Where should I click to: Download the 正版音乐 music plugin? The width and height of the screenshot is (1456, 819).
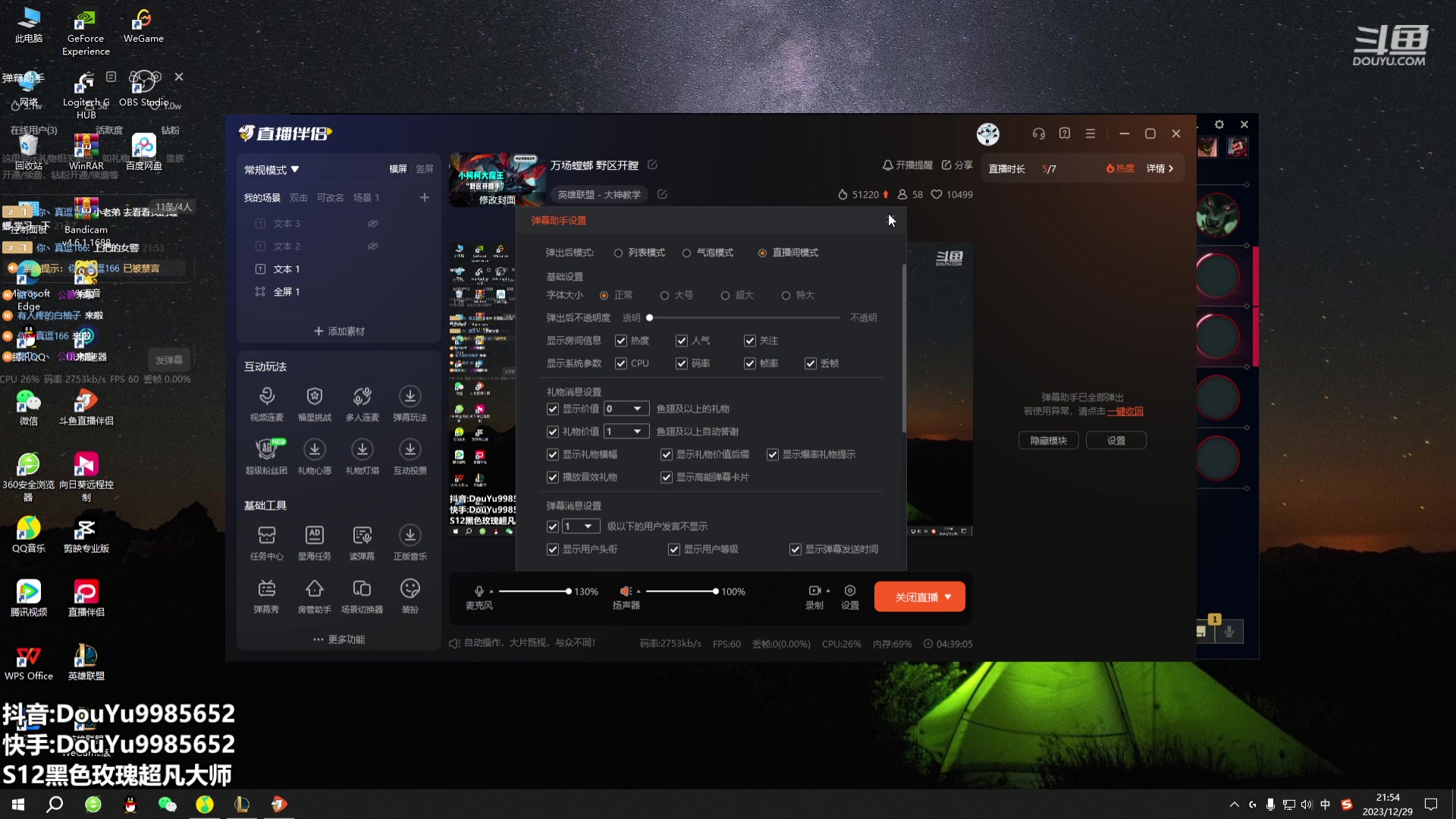pos(410,543)
